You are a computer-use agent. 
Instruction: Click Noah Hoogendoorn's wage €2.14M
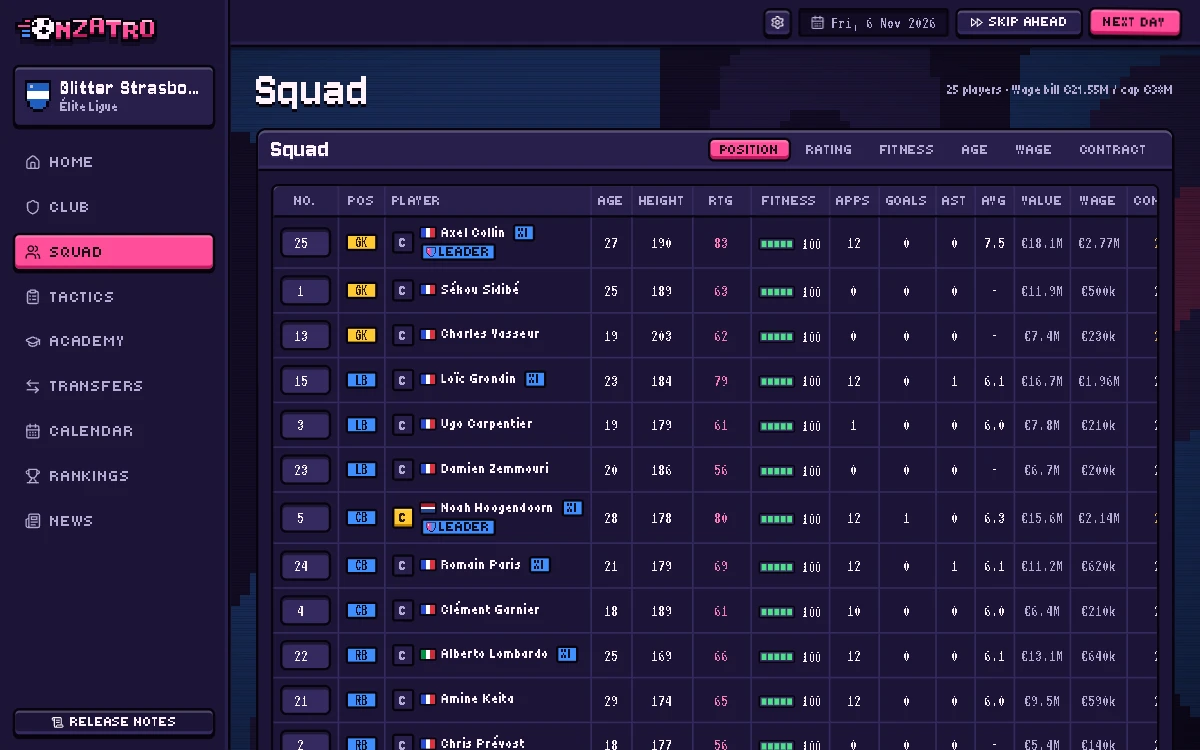1098,518
